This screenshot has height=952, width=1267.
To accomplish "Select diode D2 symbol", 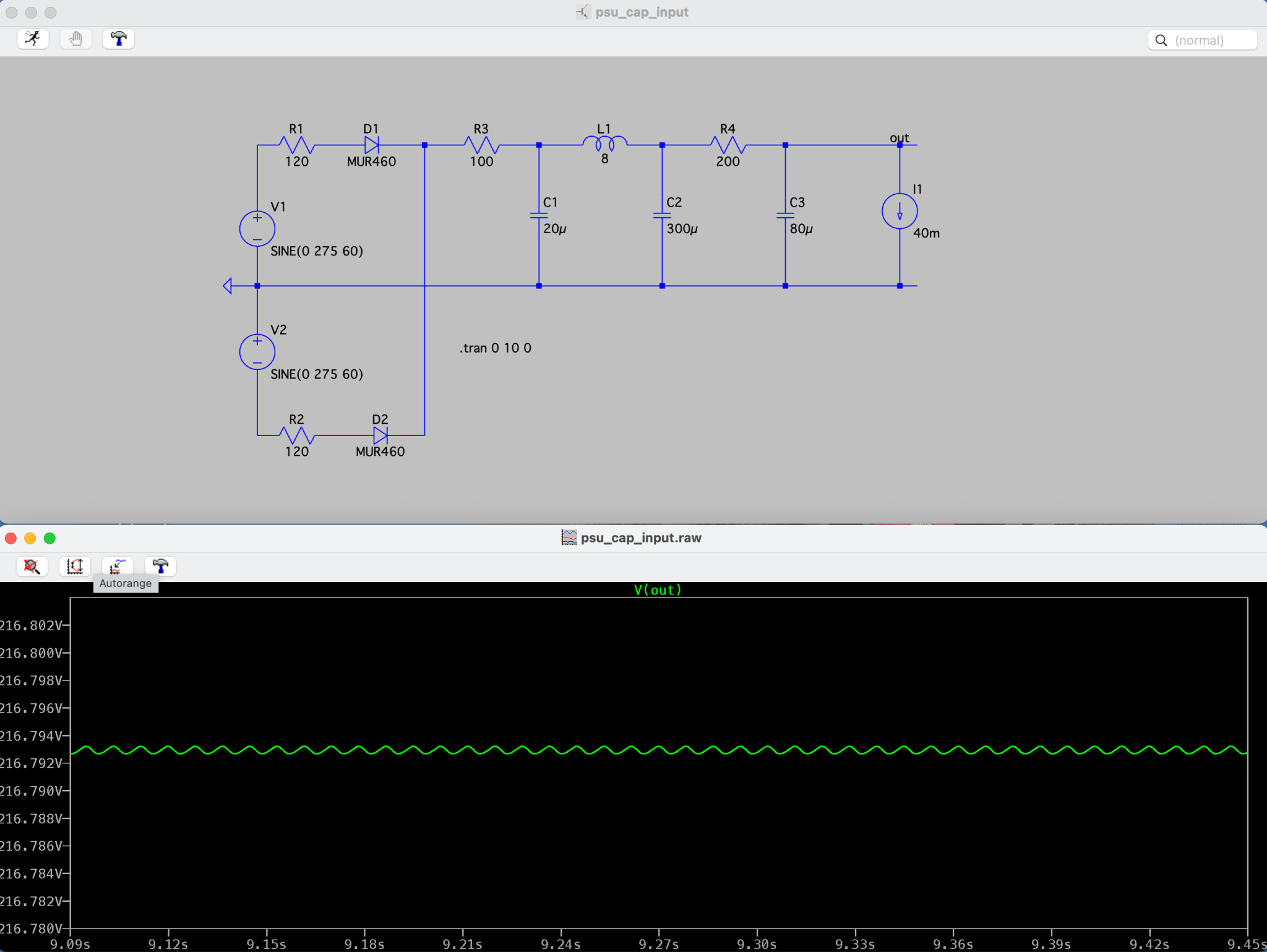I will pos(380,435).
